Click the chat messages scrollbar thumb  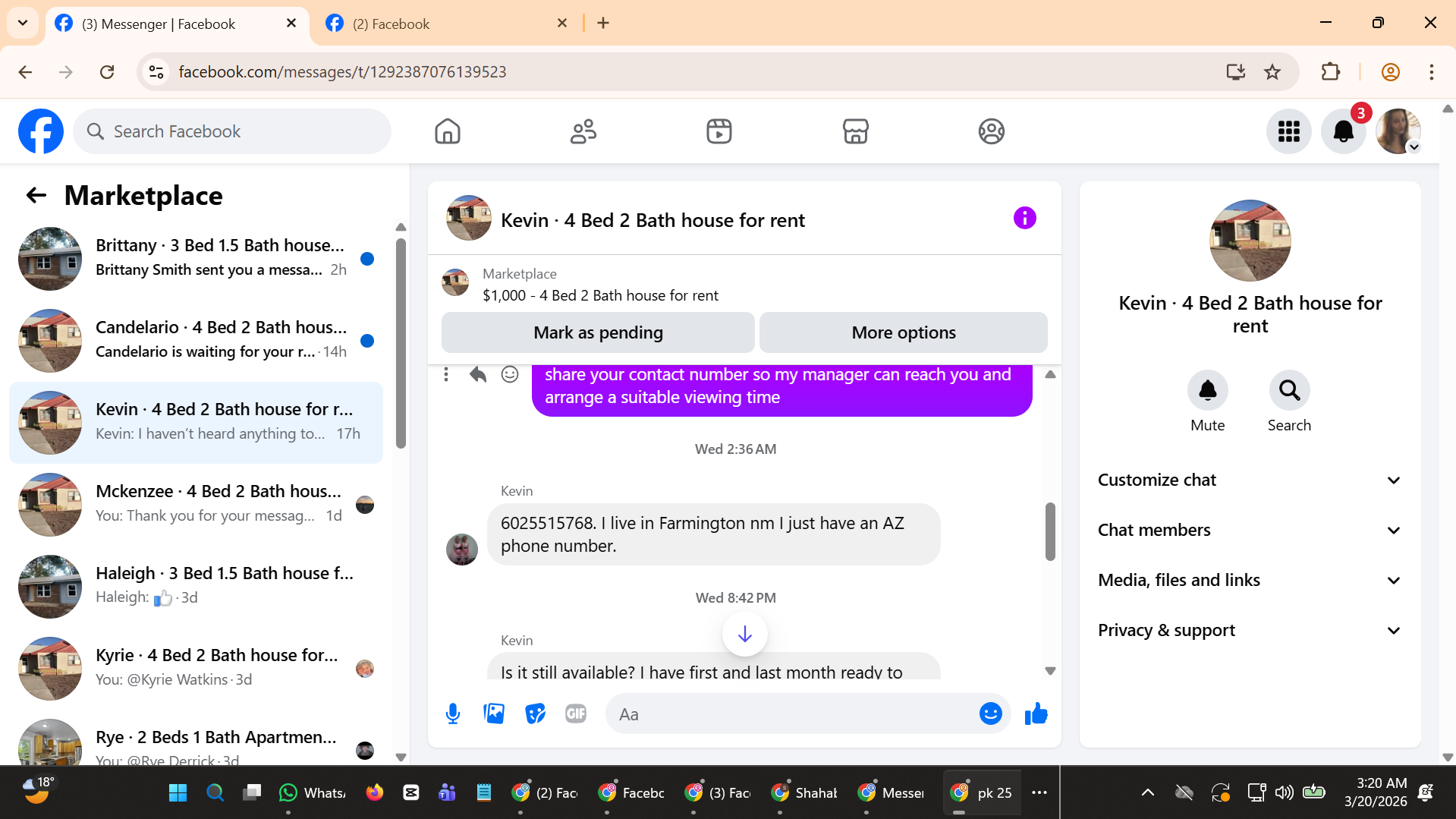coord(1050,531)
